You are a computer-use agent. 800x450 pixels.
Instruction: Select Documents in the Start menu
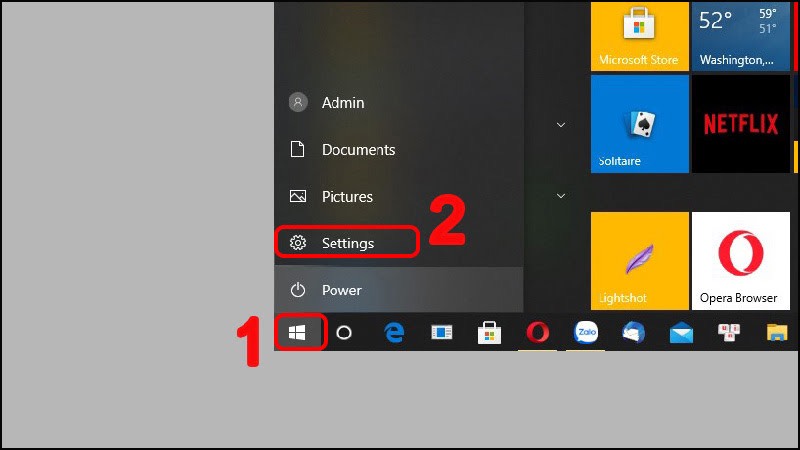tap(357, 150)
